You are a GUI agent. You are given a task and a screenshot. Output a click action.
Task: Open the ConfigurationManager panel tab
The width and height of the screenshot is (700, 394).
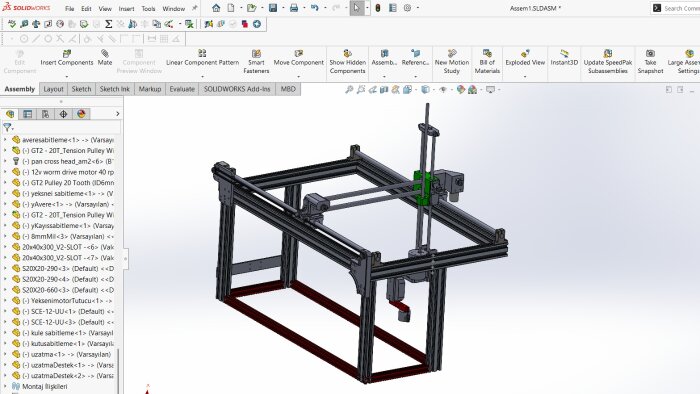[46, 114]
